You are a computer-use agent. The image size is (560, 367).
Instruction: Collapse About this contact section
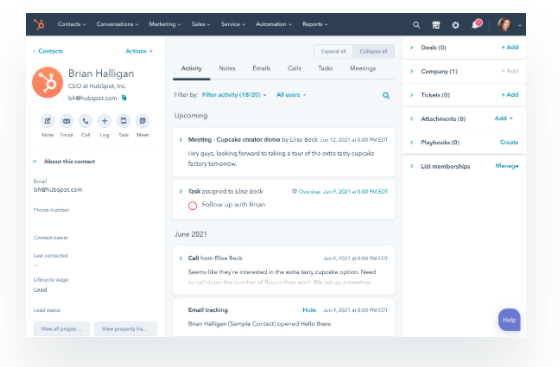35,162
